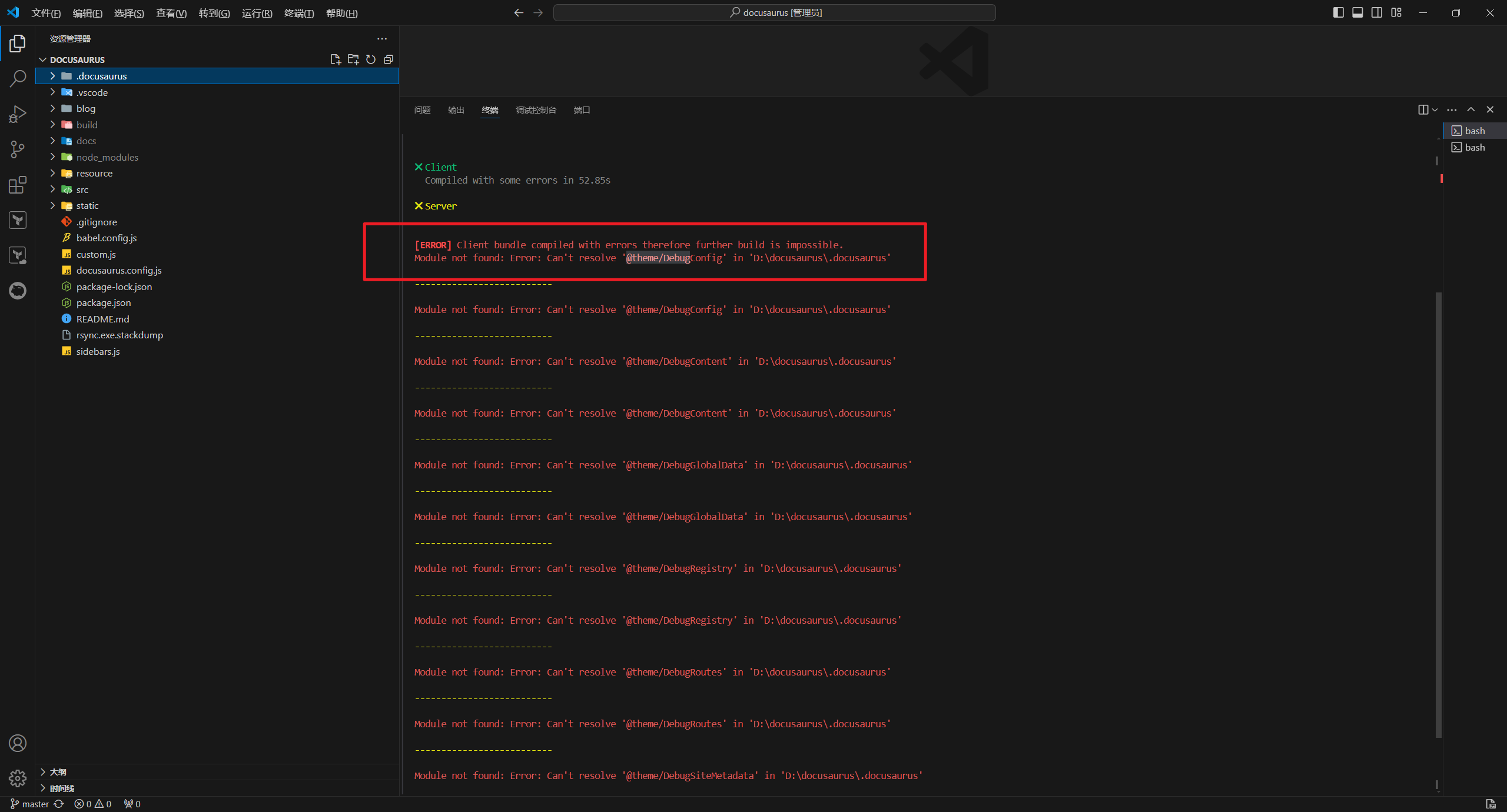Viewport: 1507px width, 812px height.
Task: Open the Accounts icon in activity bar
Action: pyautogui.click(x=18, y=743)
